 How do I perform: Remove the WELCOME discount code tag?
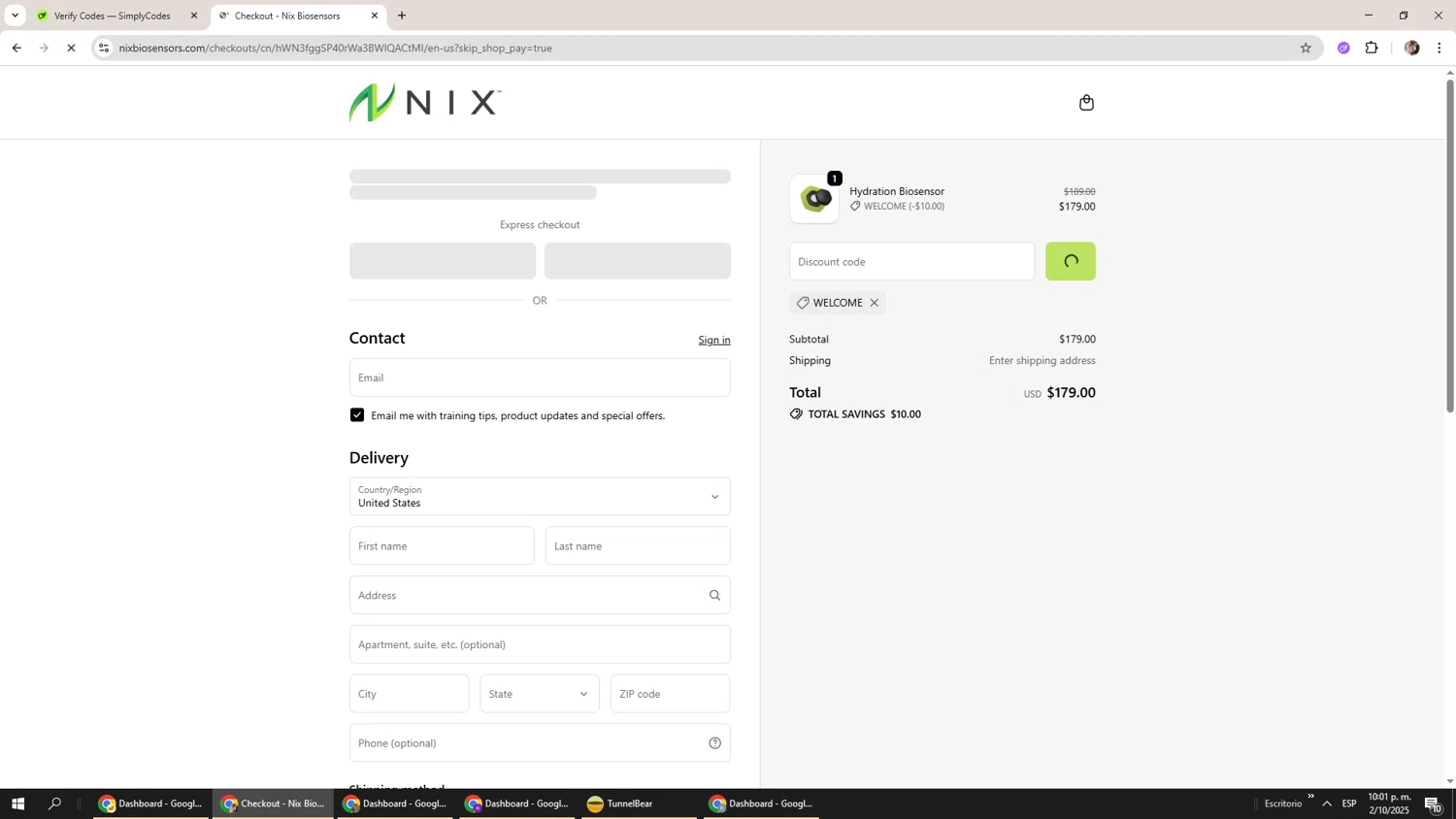point(875,303)
